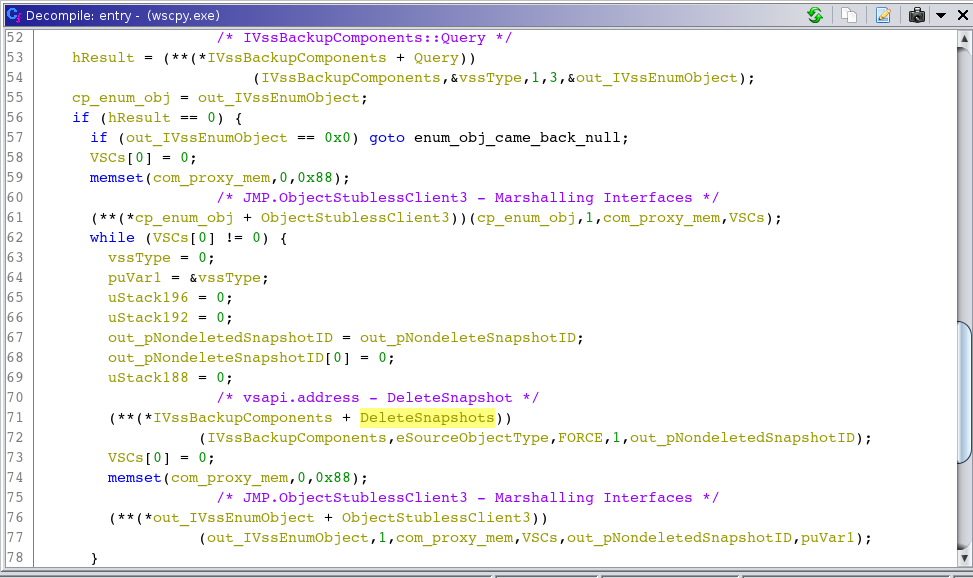This screenshot has width=973, height=578.
Task: Click line number 71 in the gutter
Action: coord(16,418)
